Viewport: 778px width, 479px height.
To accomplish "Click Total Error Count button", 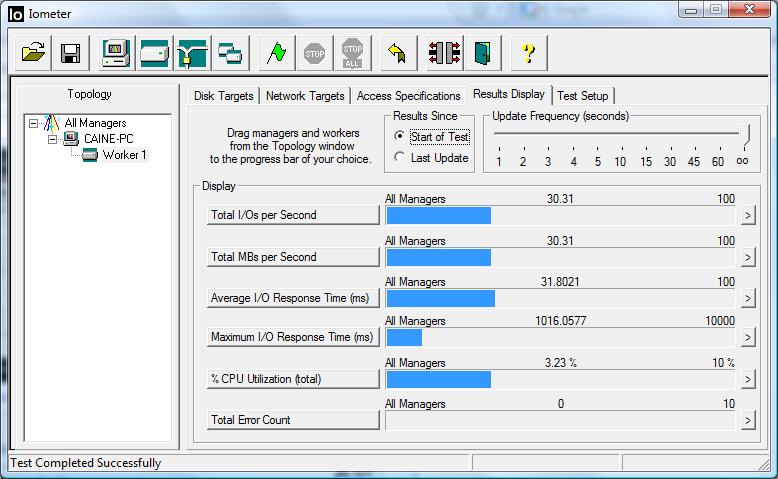I will click(x=293, y=420).
